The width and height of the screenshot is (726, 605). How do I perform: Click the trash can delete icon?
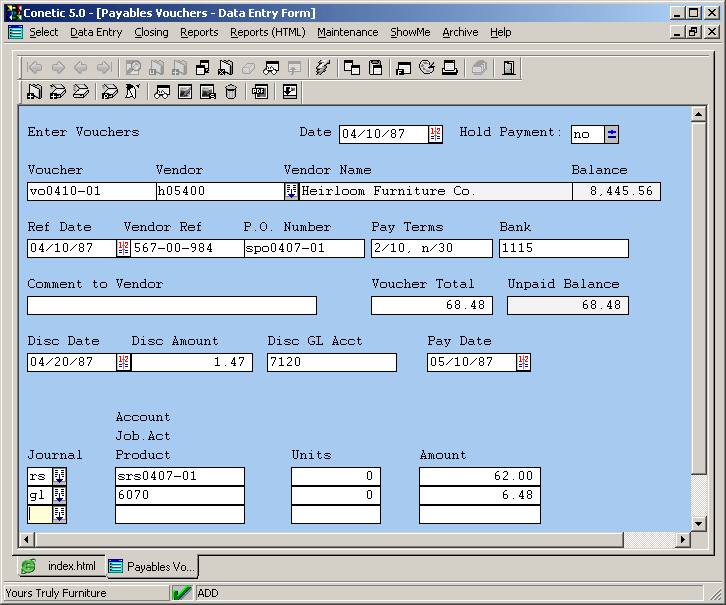click(232, 92)
